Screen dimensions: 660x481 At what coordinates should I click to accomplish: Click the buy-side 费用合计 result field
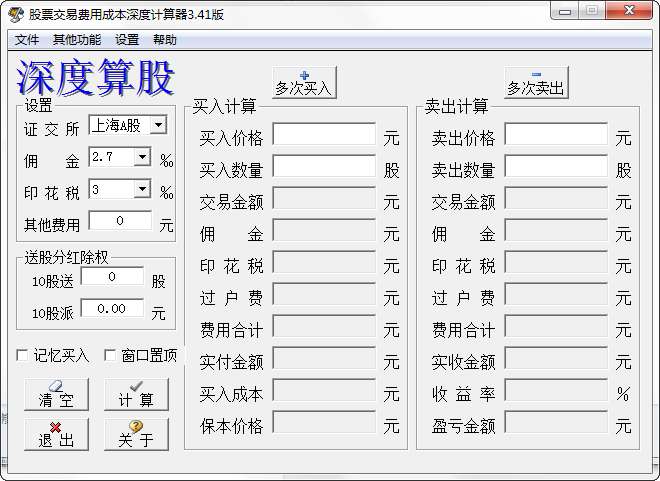pos(324,326)
